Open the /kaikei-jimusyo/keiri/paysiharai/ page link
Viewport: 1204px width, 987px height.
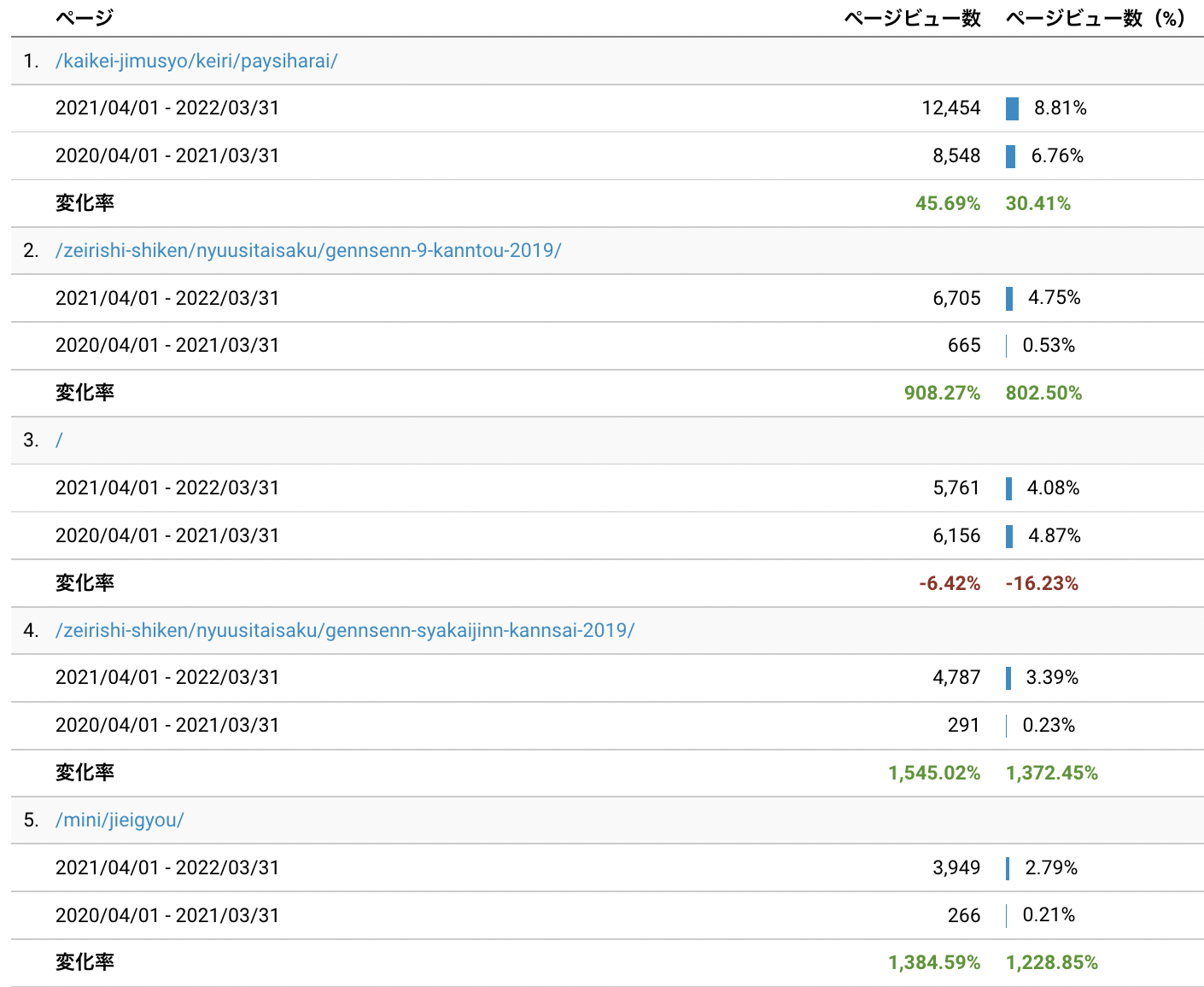(x=196, y=61)
